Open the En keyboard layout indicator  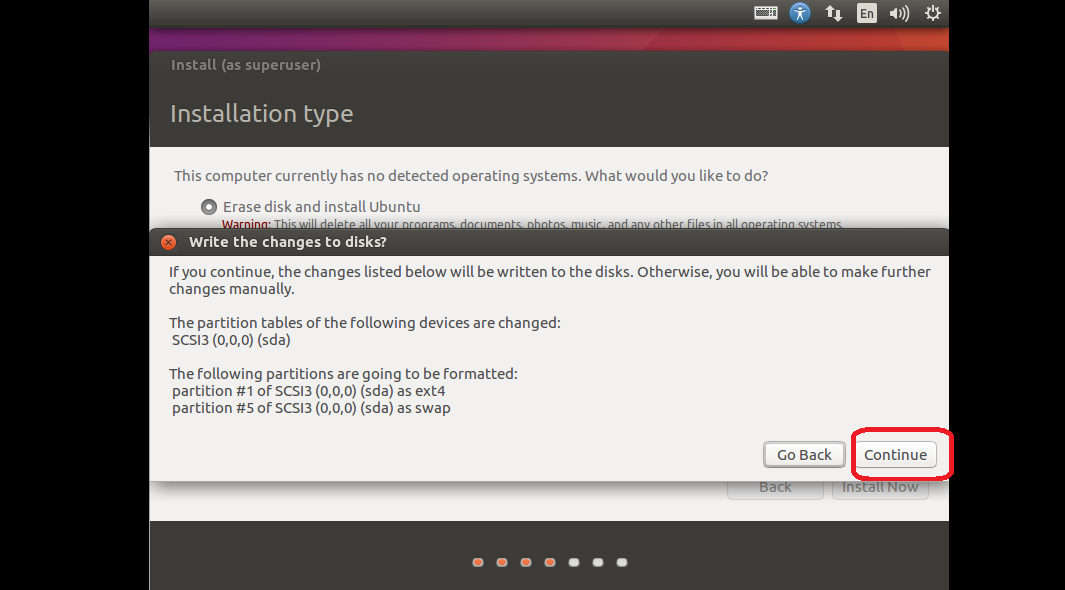867,13
